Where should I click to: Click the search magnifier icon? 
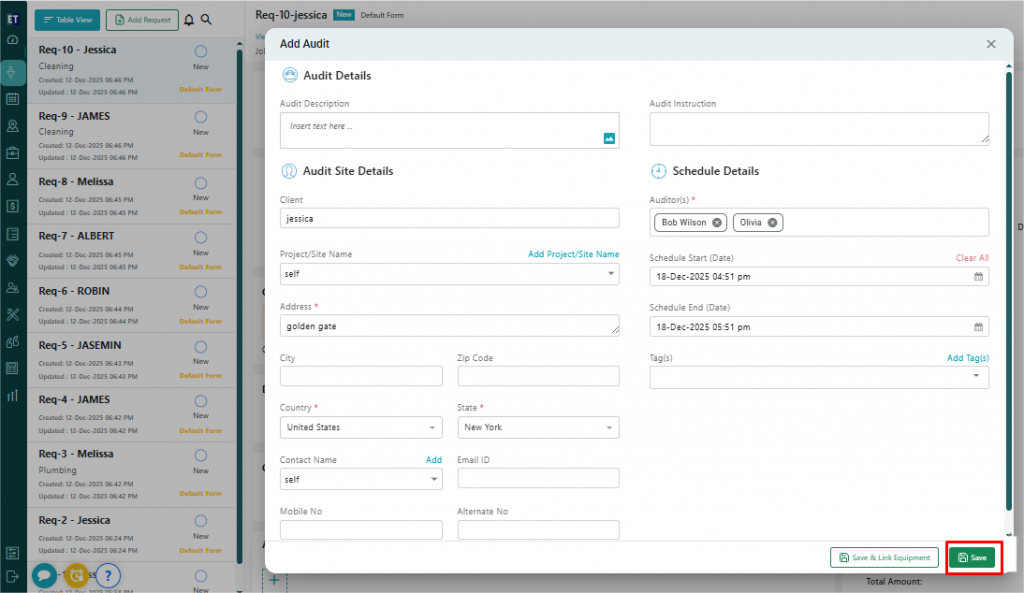[x=206, y=20]
